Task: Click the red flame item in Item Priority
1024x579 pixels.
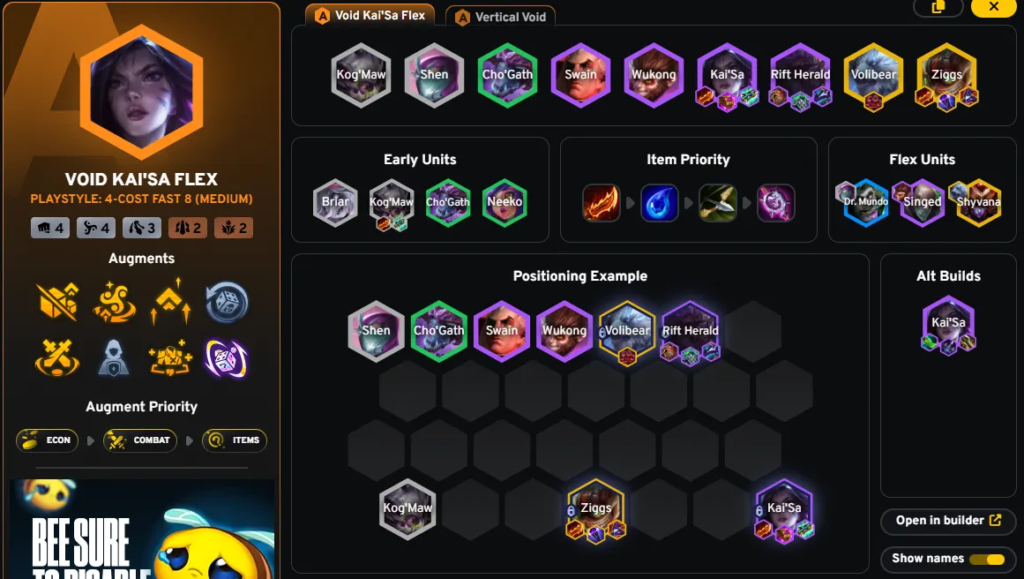Action: [601, 202]
